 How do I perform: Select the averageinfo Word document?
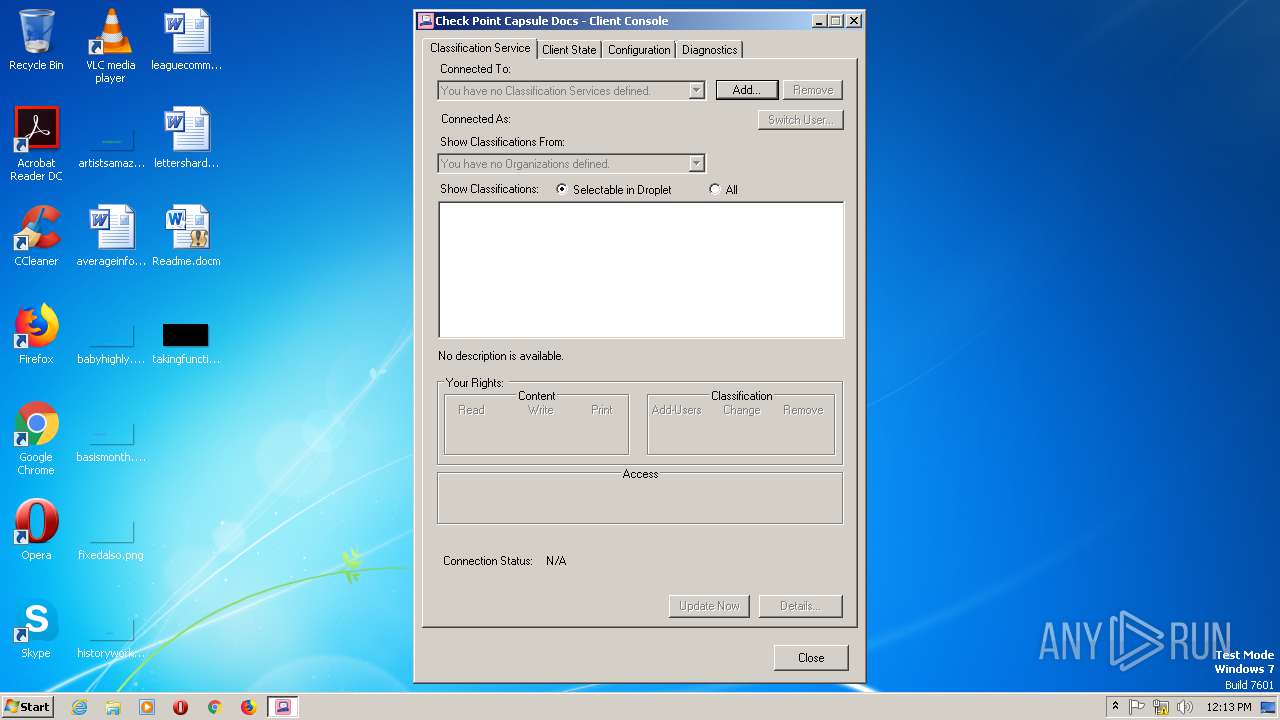pyautogui.click(x=110, y=236)
